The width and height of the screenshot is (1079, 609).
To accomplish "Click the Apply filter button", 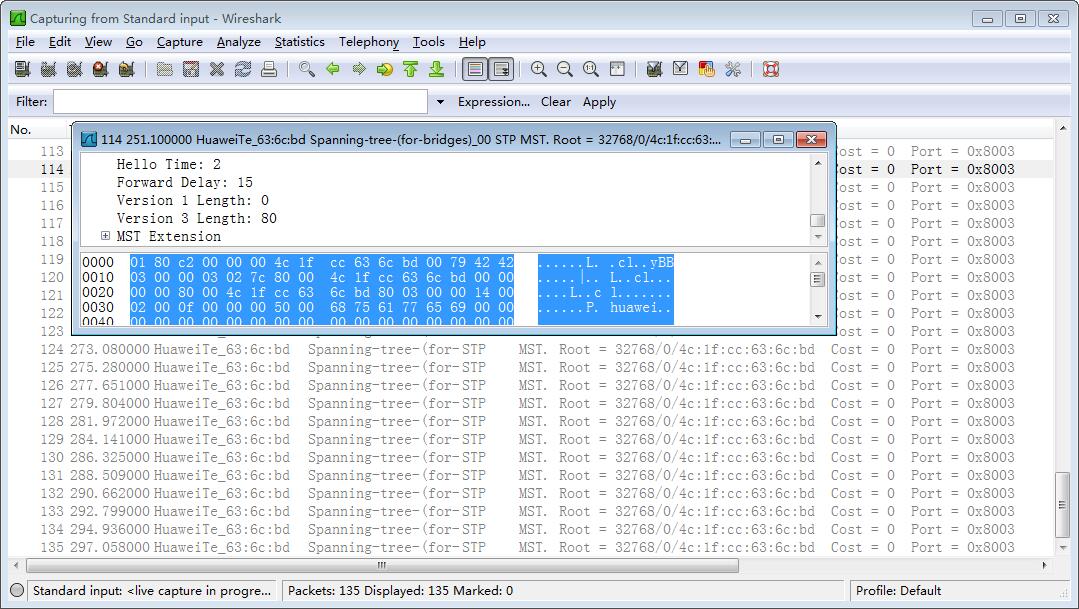I will tap(599, 102).
